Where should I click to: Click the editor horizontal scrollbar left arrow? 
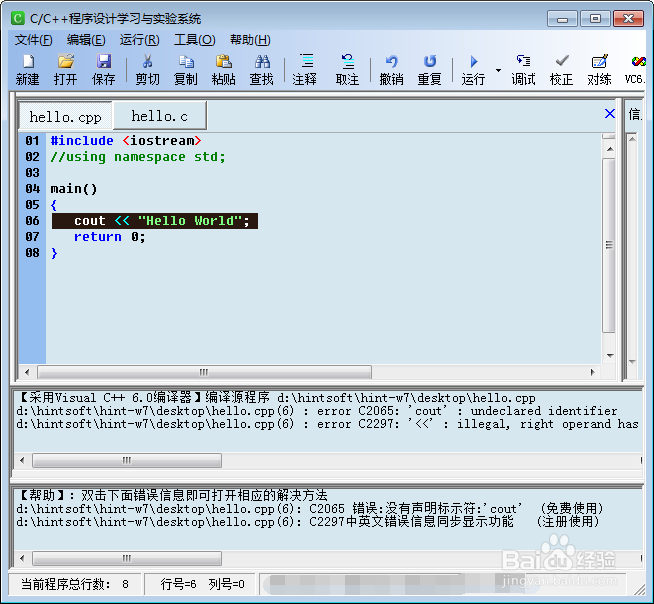pos(27,372)
